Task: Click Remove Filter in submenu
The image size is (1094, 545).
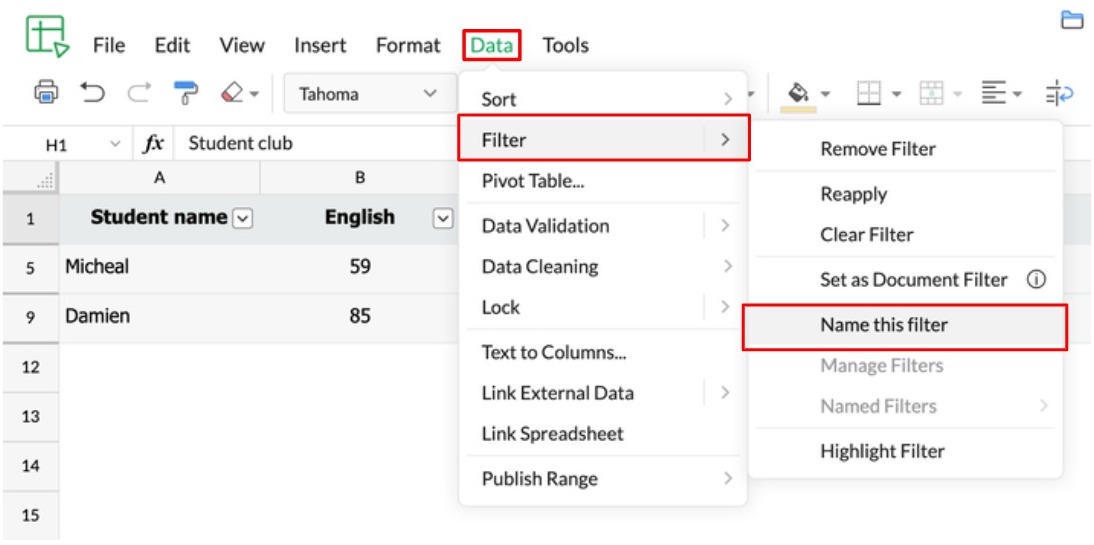Action: coord(878,149)
